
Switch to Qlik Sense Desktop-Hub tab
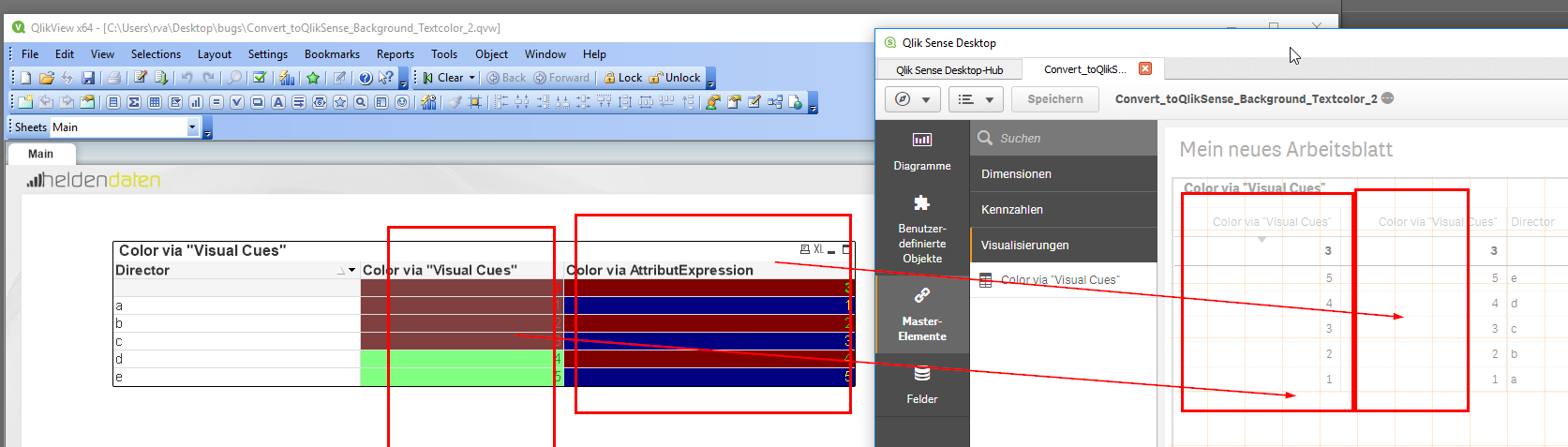(948, 70)
